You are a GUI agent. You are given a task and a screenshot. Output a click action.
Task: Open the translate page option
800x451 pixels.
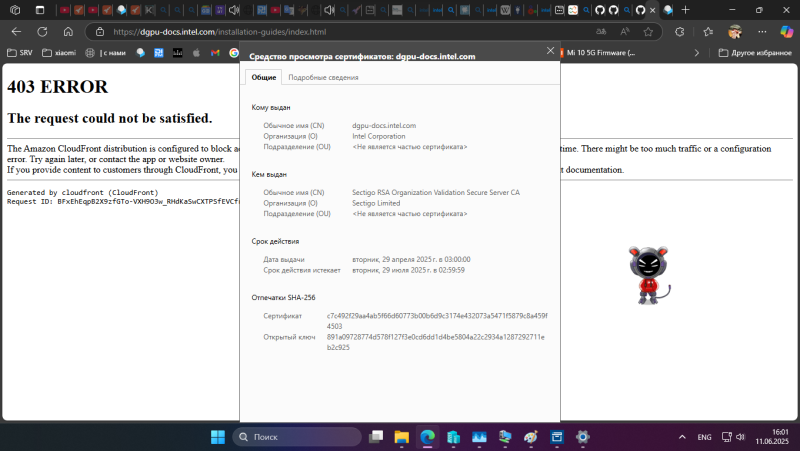click(x=601, y=32)
